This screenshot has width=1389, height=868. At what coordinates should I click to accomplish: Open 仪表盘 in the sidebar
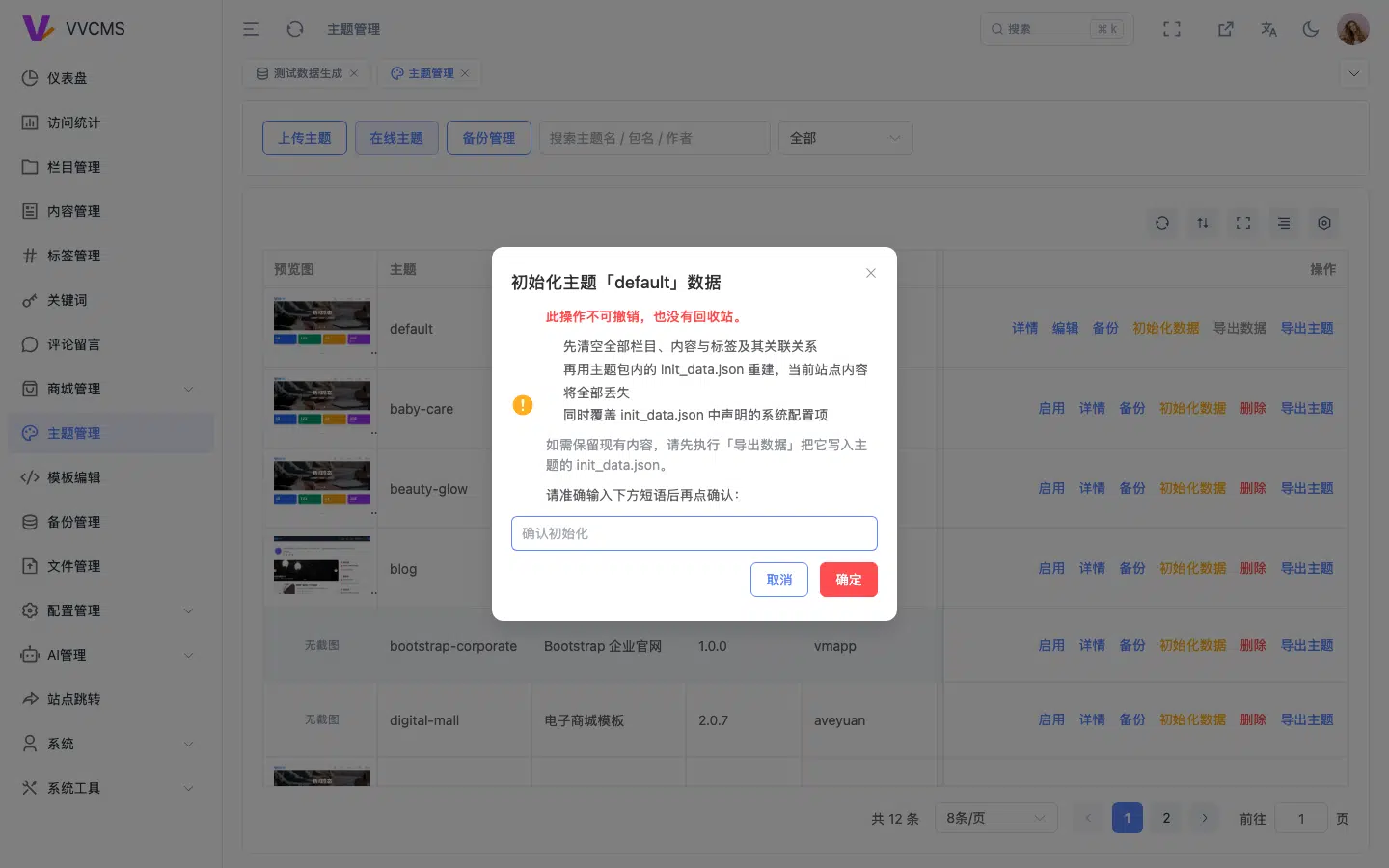coord(111,78)
